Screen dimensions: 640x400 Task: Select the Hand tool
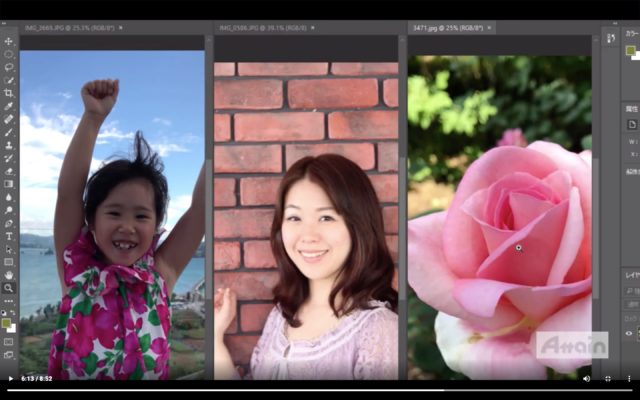pos(9,275)
